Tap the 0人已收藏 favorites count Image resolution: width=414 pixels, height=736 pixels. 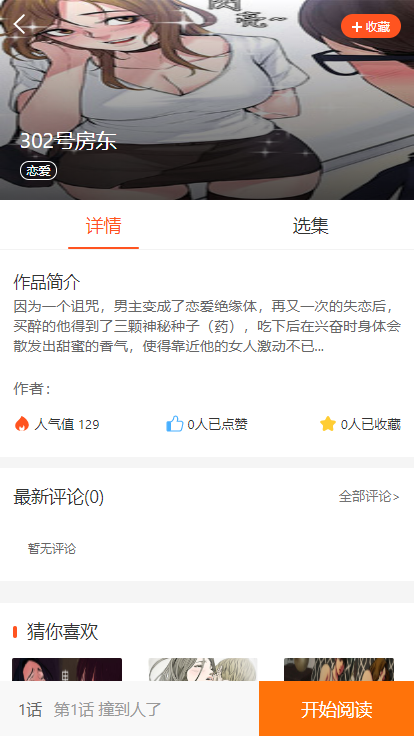(x=370, y=424)
